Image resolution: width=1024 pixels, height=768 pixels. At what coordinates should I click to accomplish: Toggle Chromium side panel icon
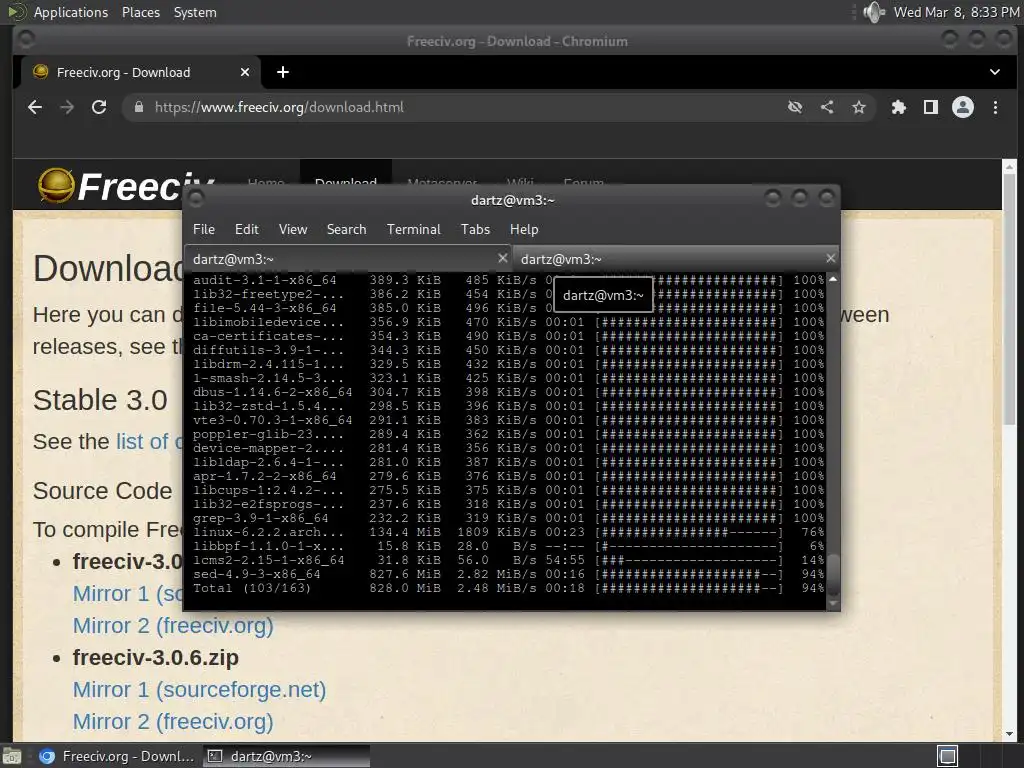click(x=931, y=107)
